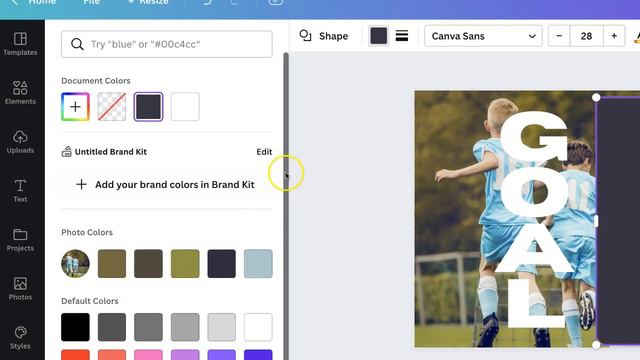Open the Text sidebar panel
Viewport: 640px width, 360px height.
tap(20, 191)
